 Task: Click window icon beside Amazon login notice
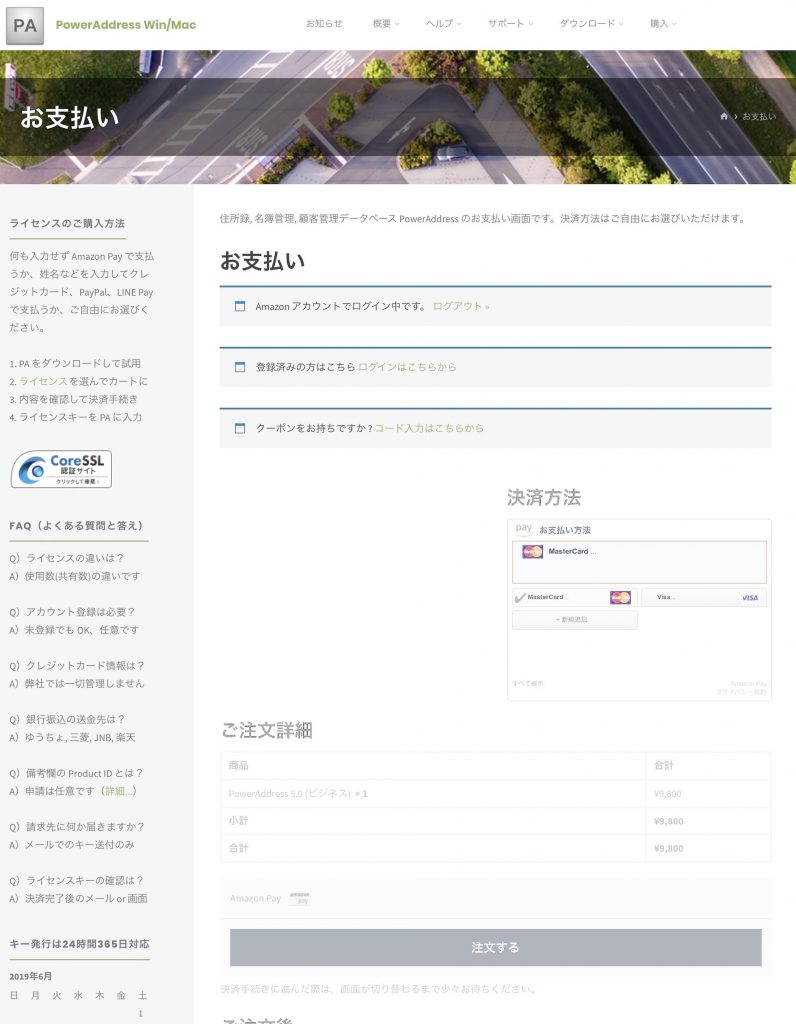240,306
